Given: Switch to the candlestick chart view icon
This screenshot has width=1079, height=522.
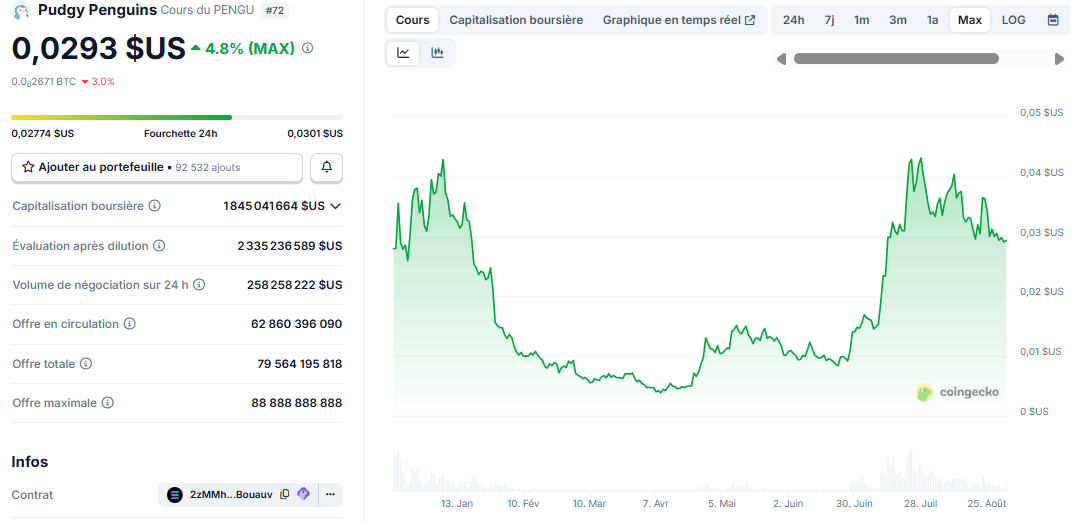Looking at the screenshot, I should pyautogui.click(x=437, y=53).
